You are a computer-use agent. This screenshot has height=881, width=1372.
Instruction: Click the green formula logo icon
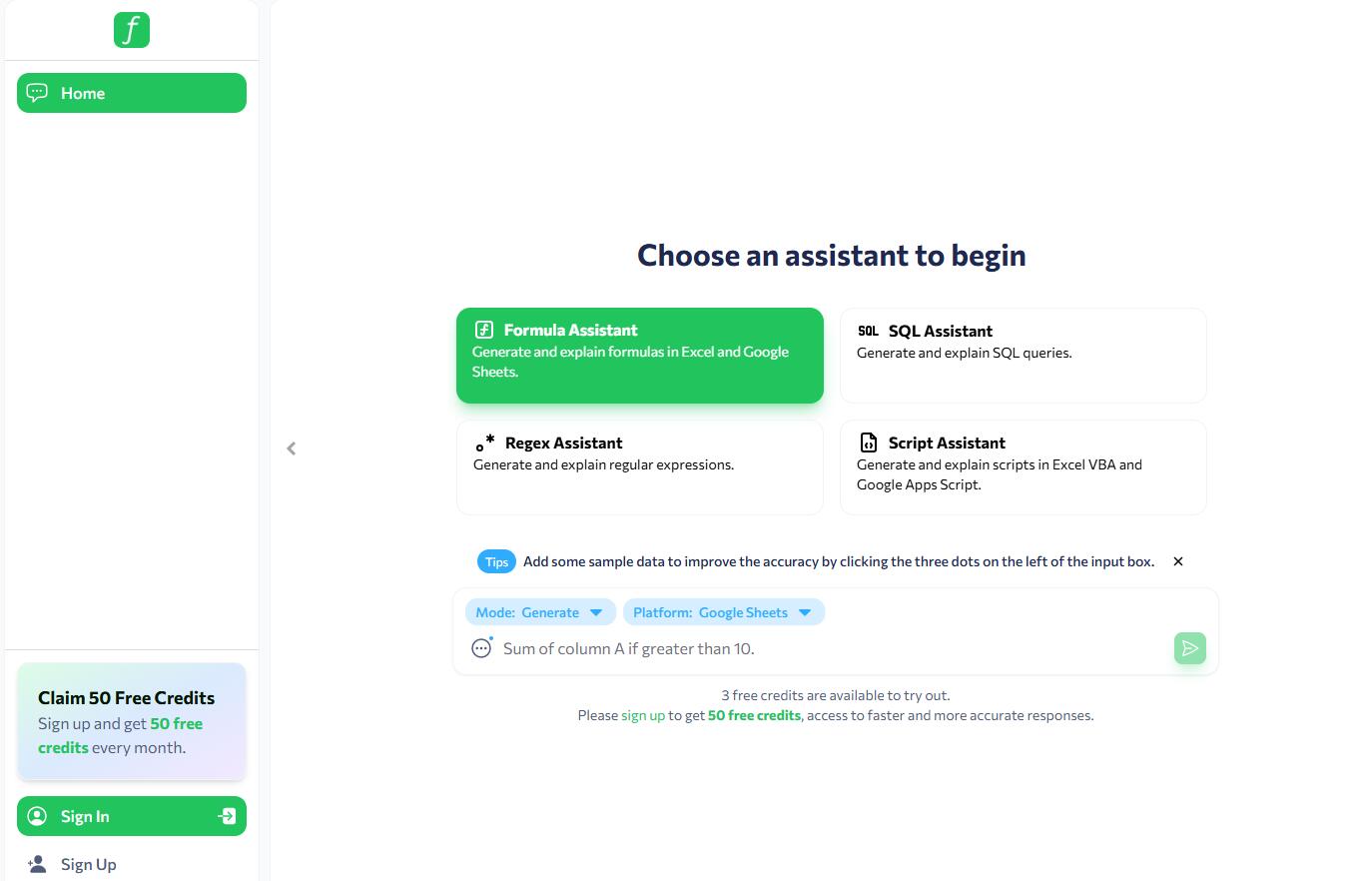click(132, 30)
